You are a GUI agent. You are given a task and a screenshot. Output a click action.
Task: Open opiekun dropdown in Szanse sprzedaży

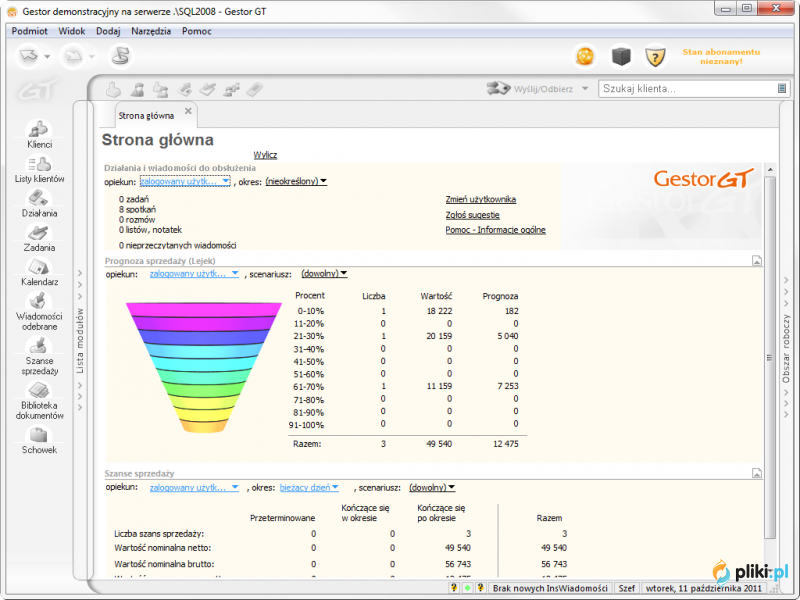[x=194, y=488]
